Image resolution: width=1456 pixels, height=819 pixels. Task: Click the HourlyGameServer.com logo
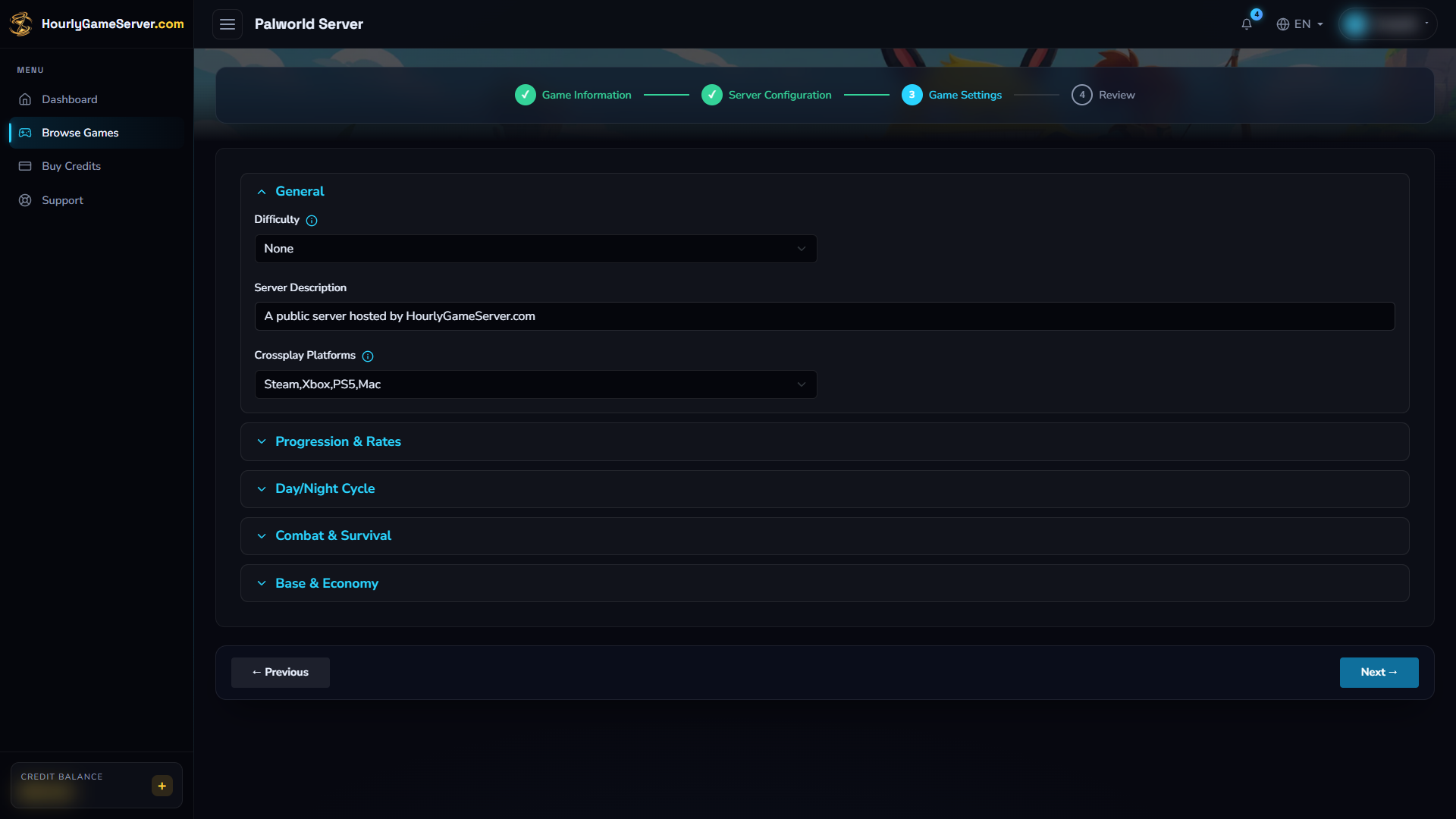(96, 24)
